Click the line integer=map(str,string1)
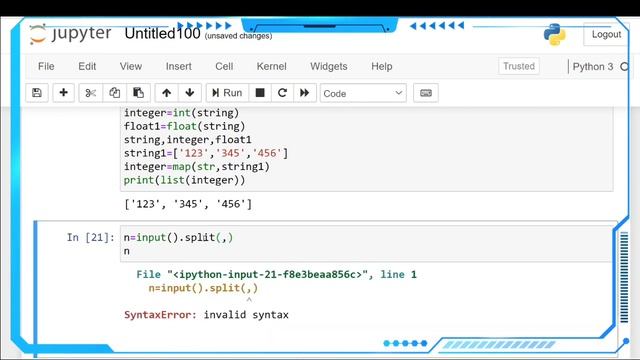640x360 pixels. click(197, 167)
